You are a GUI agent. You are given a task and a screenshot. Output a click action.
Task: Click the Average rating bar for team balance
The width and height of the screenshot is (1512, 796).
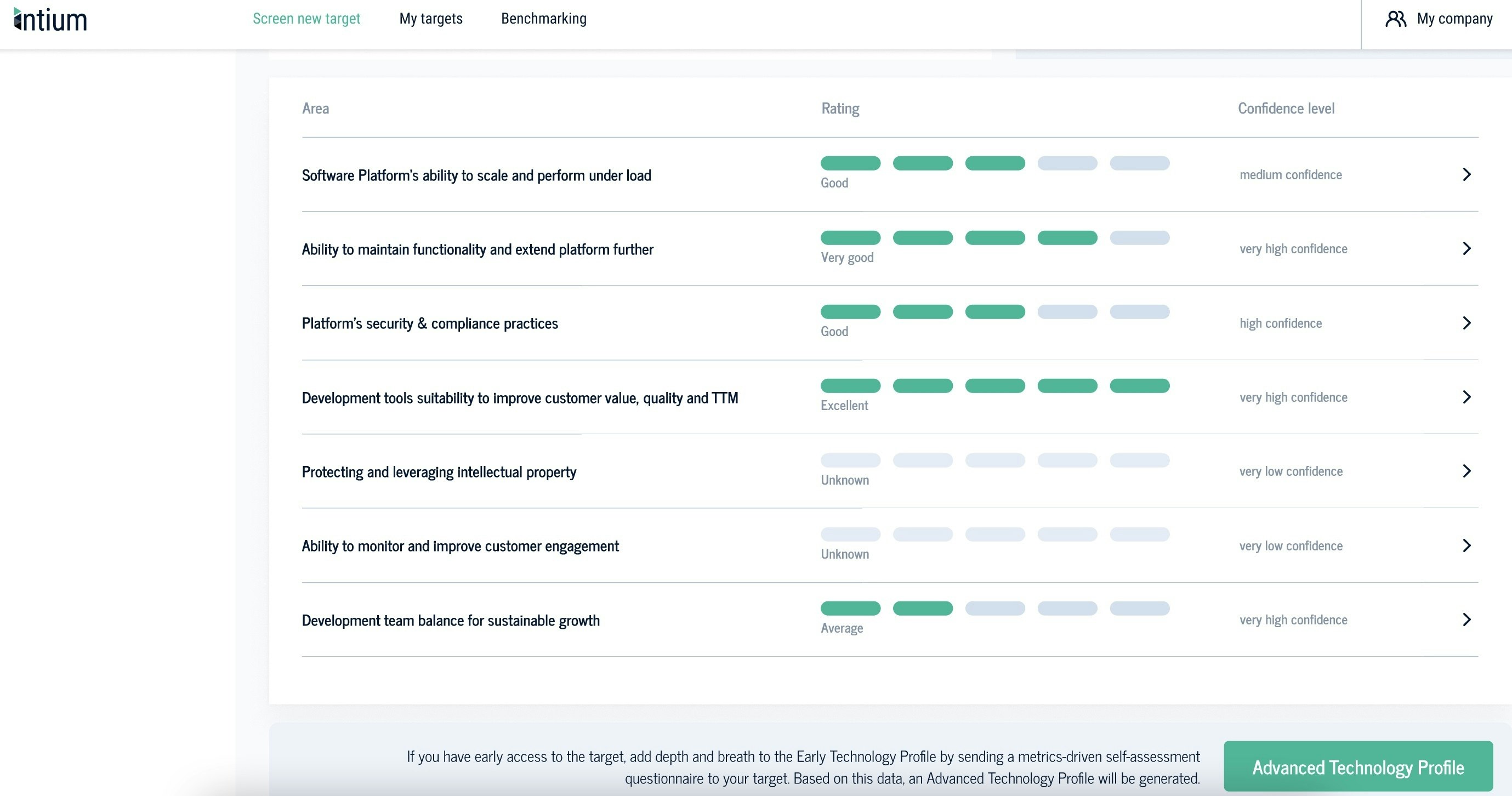coord(994,608)
